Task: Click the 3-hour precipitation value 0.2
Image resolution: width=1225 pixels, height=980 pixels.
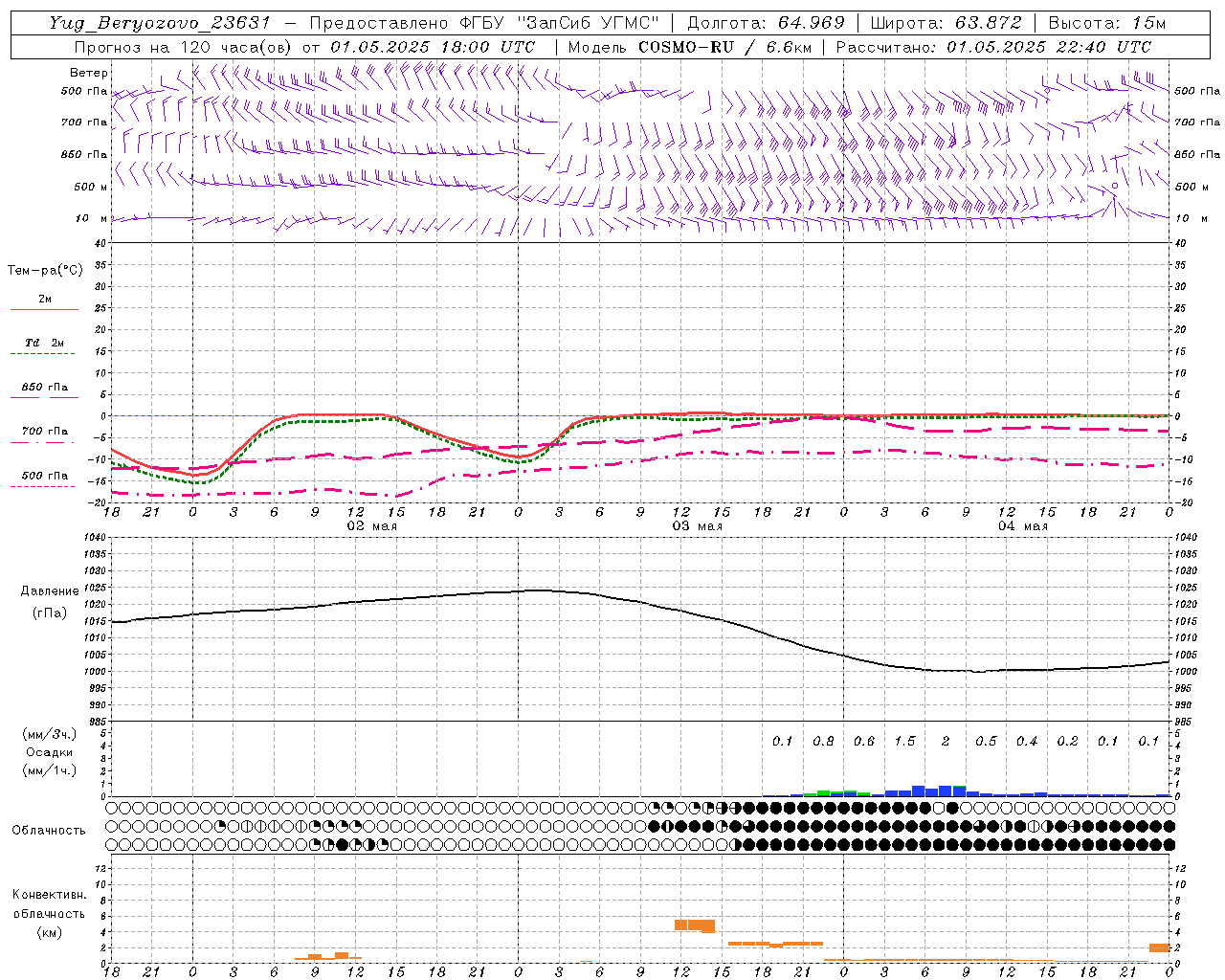Action: (1067, 742)
